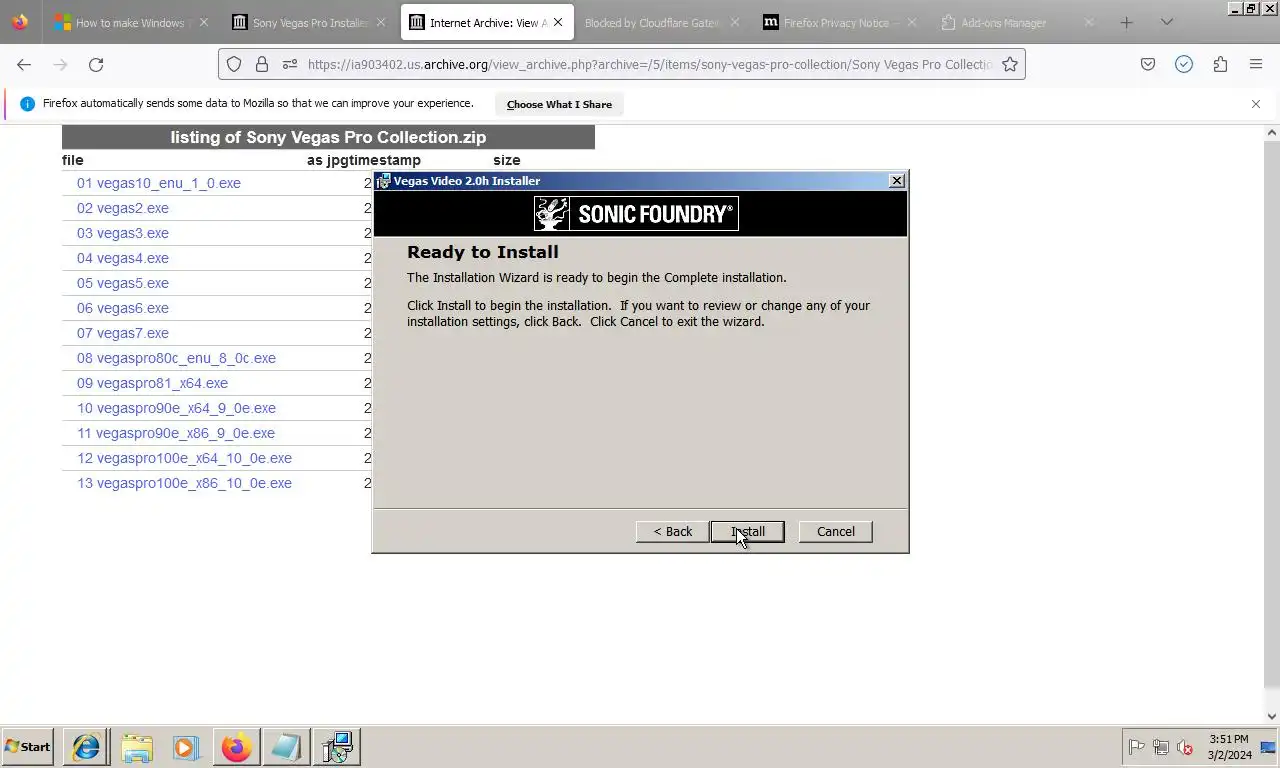The height and width of the screenshot is (768, 1280).
Task: Open the 07 vegas7.exe link
Action: 123,333
